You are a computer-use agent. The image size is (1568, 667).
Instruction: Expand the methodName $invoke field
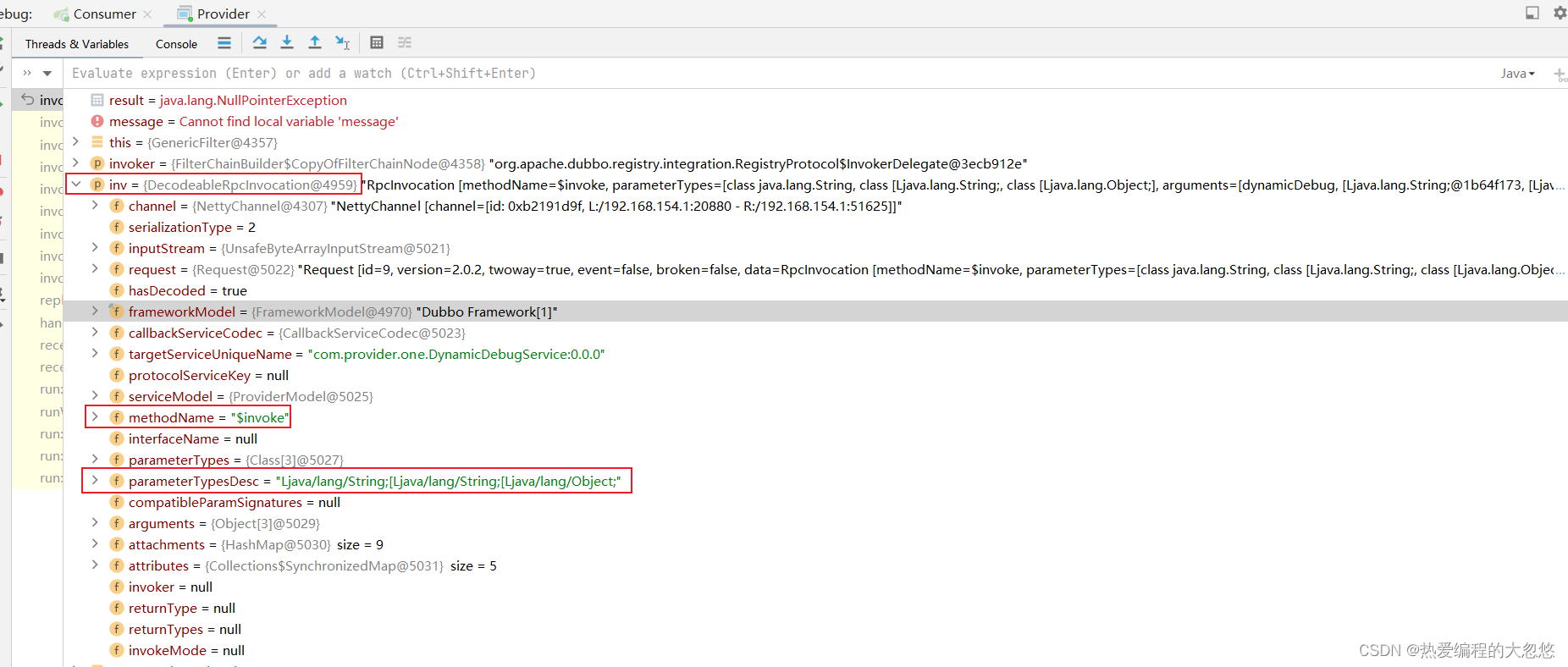tap(95, 416)
